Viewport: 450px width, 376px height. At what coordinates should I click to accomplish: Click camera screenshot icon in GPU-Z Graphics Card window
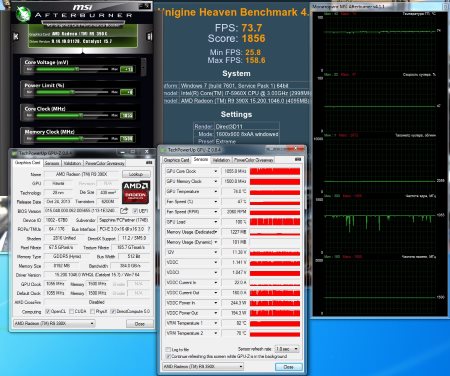click(x=149, y=163)
